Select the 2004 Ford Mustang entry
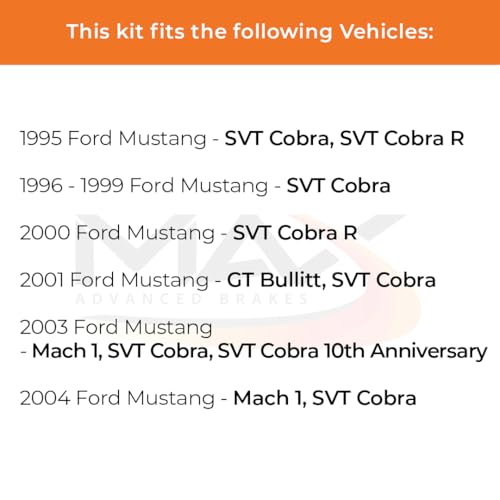 (218, 398)
